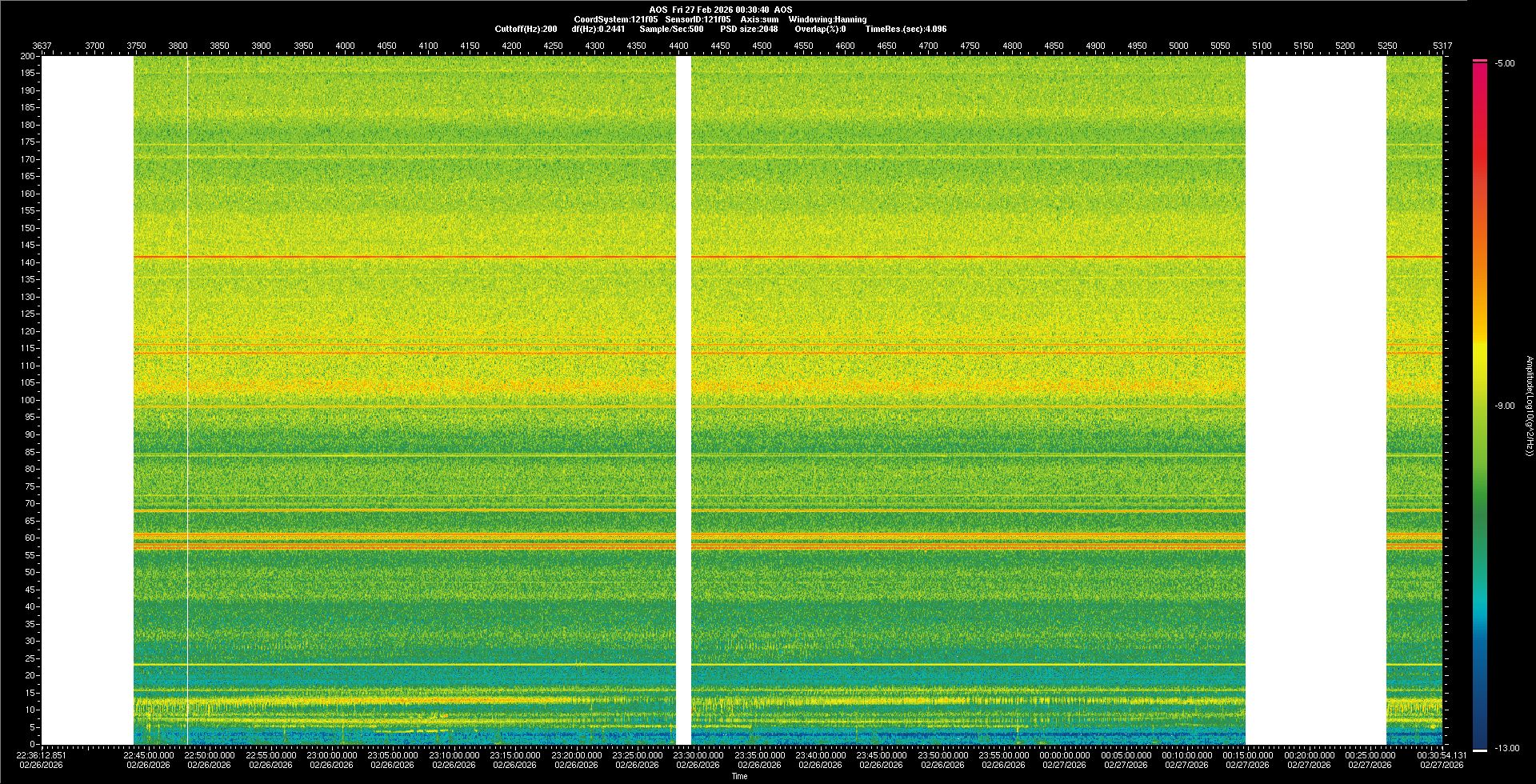The height and width of the screenshot is (784, 1536).
Task: Click the 00:00:00.000 midnight time label
Action: coord(1064,755)
